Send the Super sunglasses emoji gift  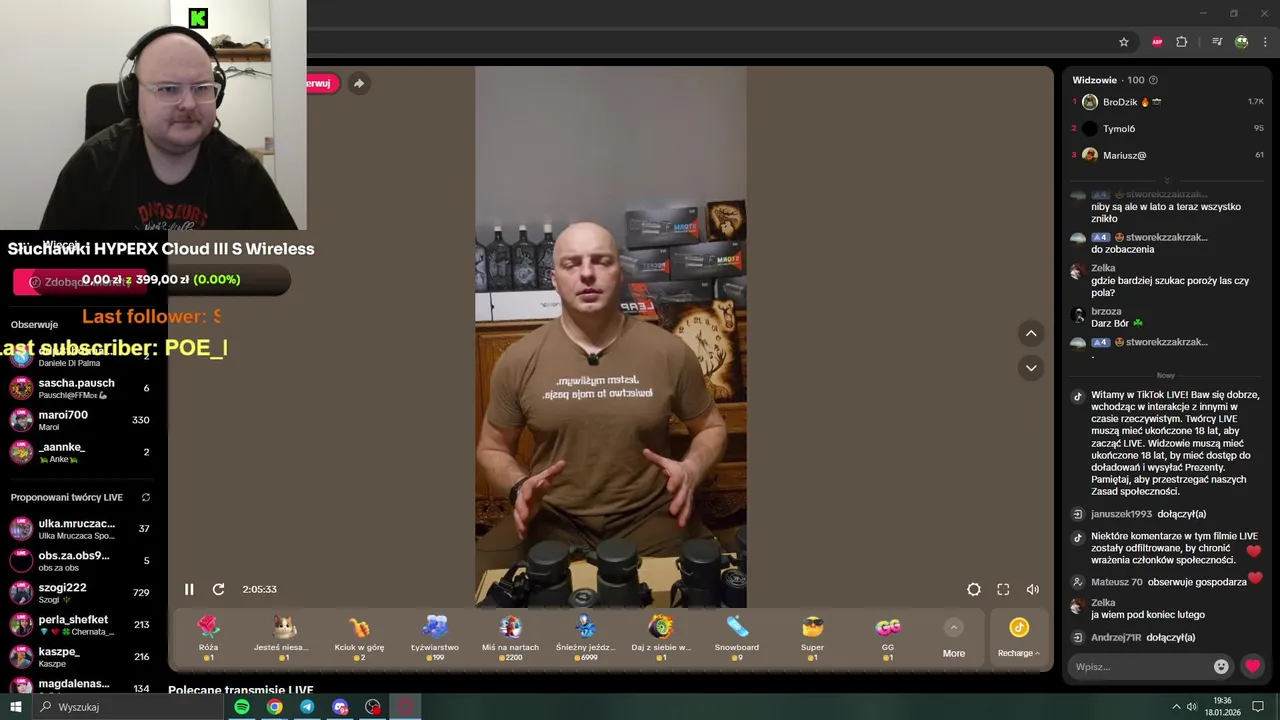tap(812, 638)
